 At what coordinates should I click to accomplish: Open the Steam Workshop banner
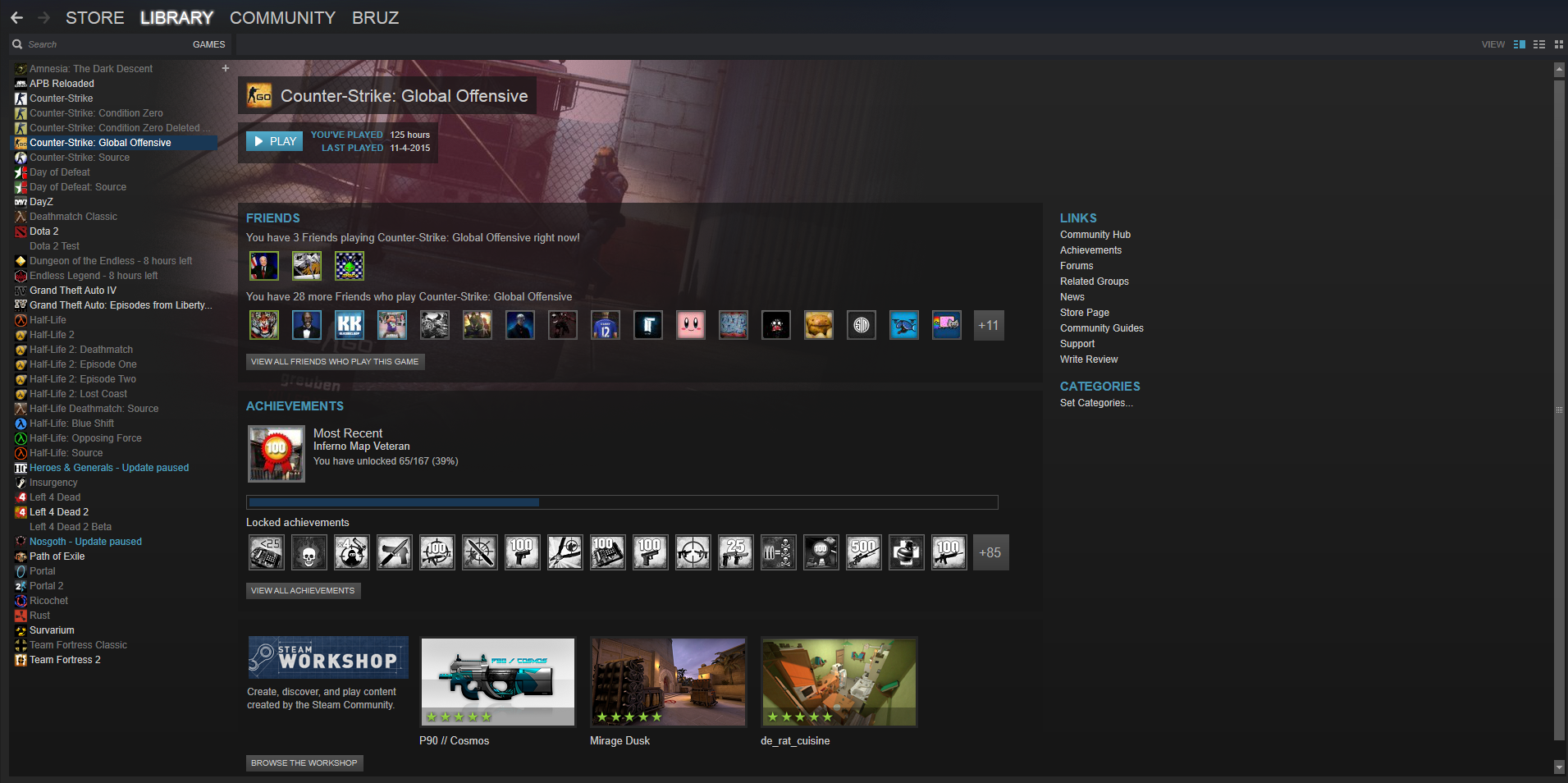click(x=328, y=657)
